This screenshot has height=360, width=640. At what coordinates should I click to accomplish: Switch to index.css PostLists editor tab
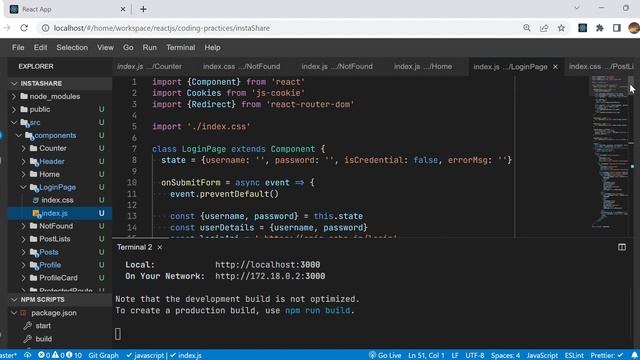[601, 67]
